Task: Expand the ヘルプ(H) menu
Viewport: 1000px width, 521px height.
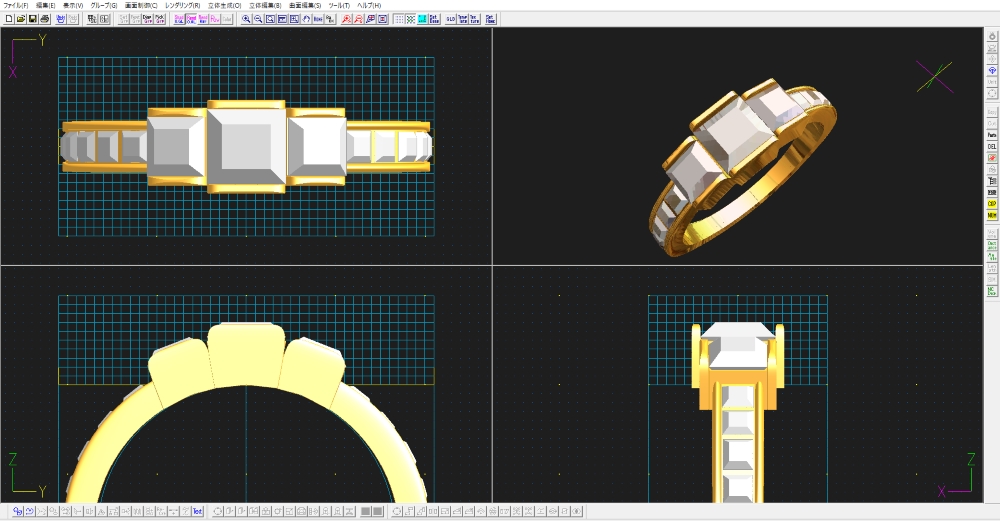Action: click(369, 5)
